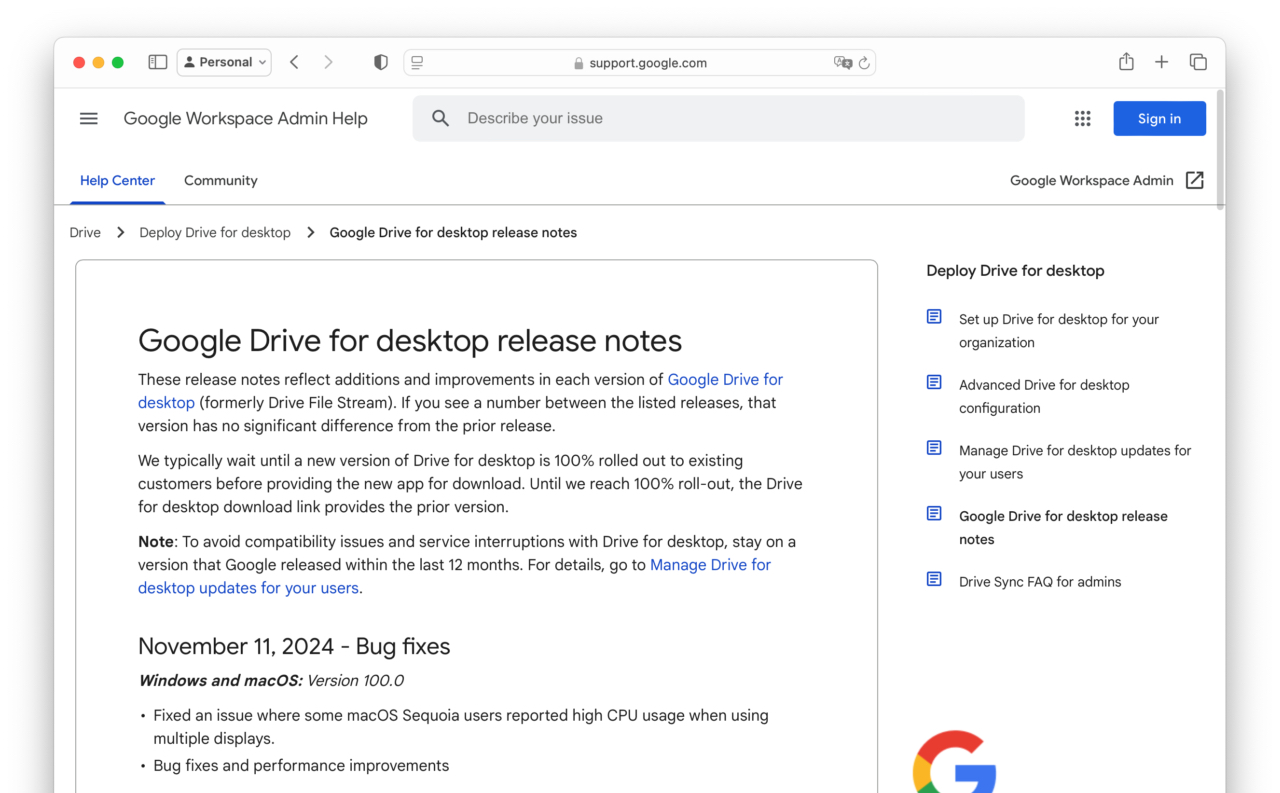1280x793 pixels.
Task: Open the Google Drive for desktop link
Action: pos(725,380)
